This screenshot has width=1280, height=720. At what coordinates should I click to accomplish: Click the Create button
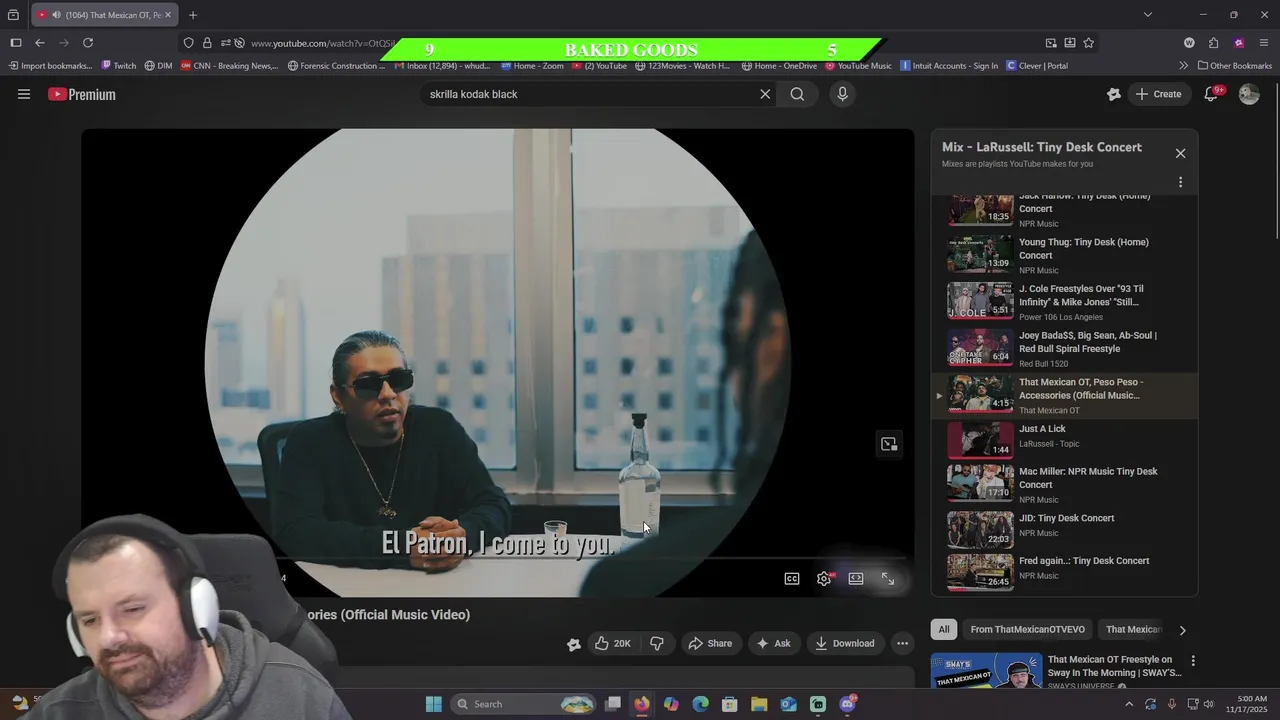click(x=1158, y=94)
